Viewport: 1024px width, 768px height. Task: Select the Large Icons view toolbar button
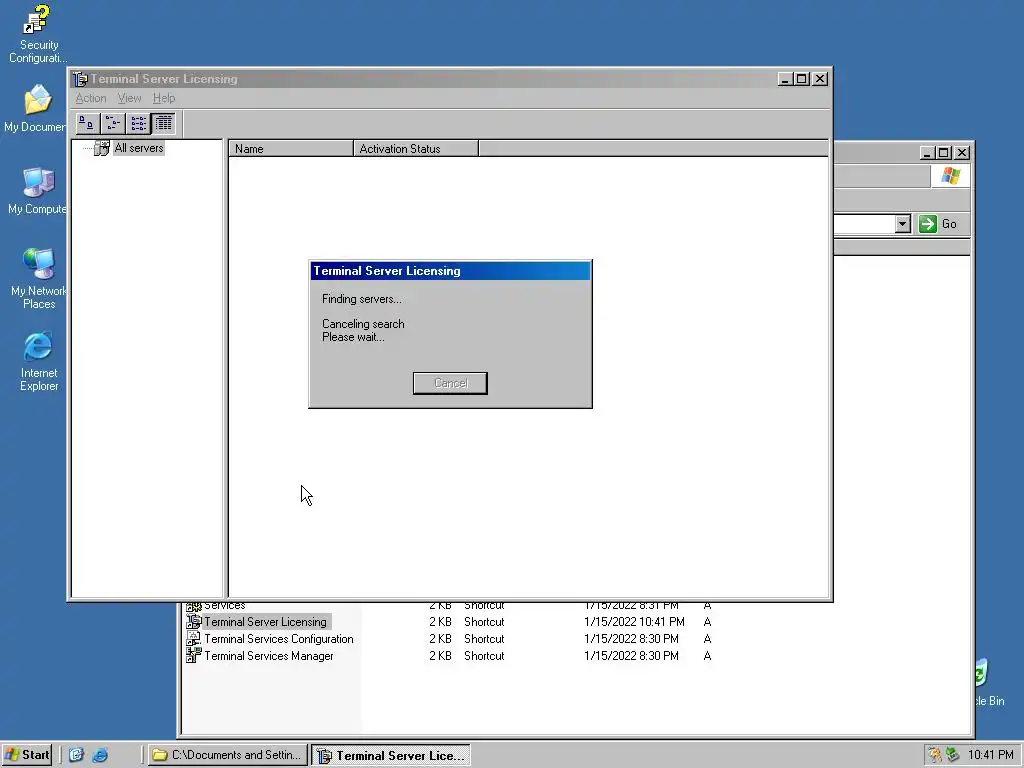point(87,123)
